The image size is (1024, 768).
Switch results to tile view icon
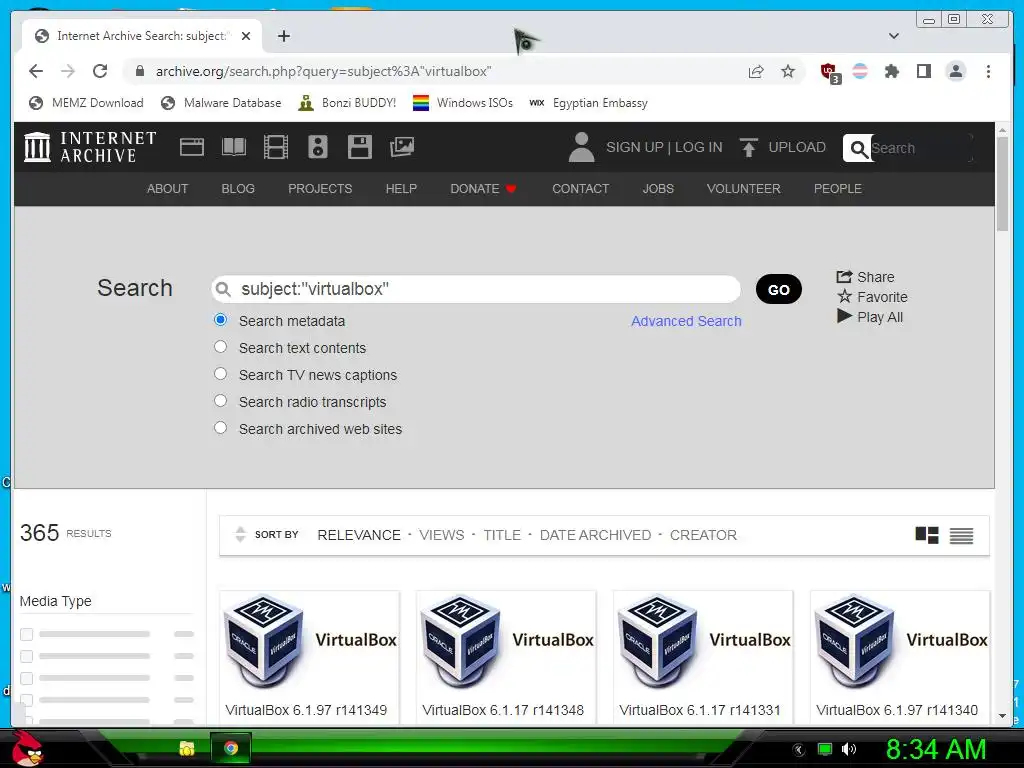tap(927, 536)
